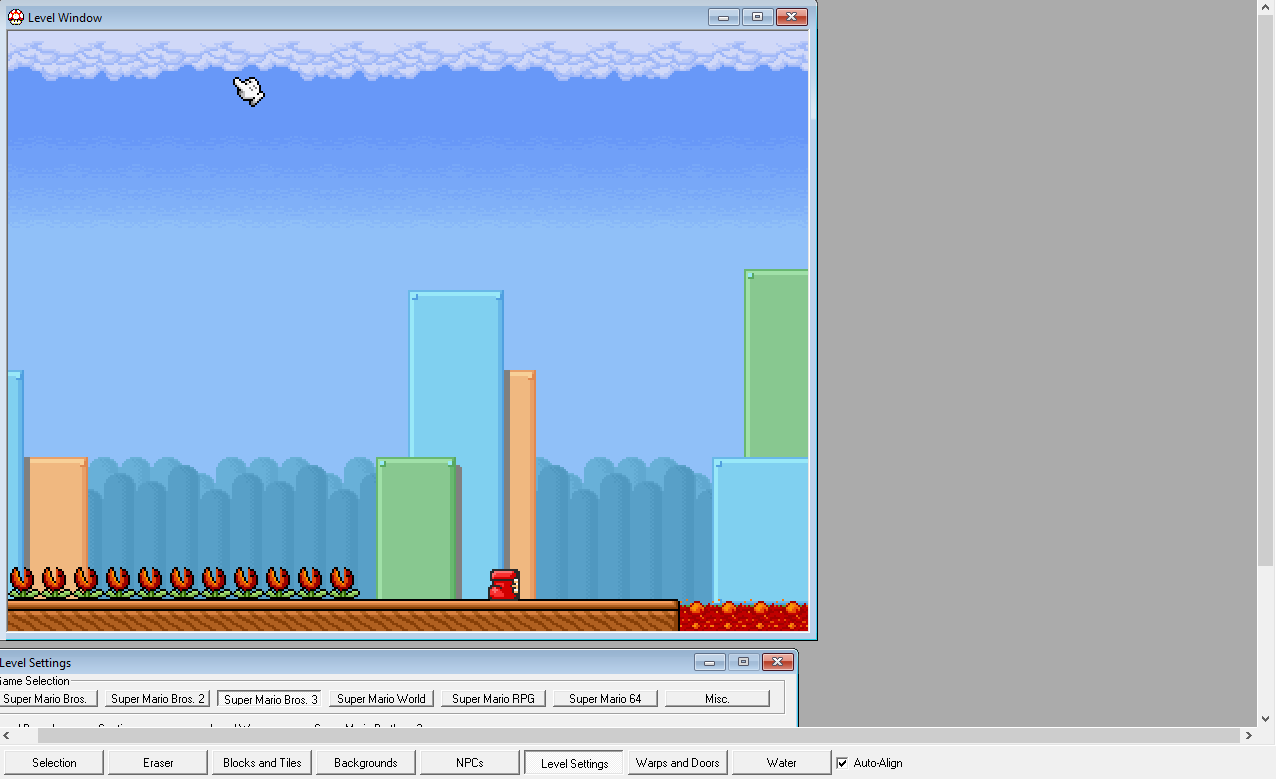Choose the Super Mario World game selection
The image size is (1276, 779).
(381, 699)
